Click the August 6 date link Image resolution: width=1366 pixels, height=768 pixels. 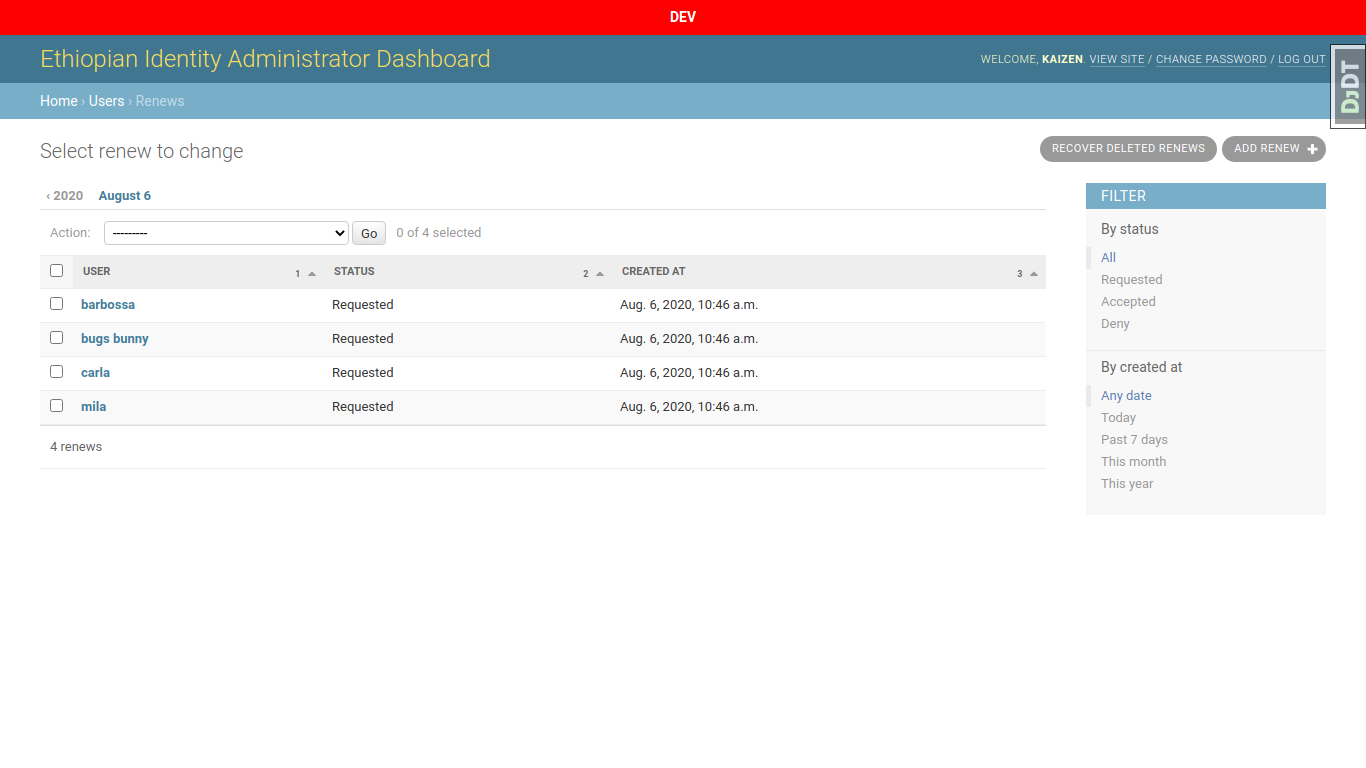125,196
